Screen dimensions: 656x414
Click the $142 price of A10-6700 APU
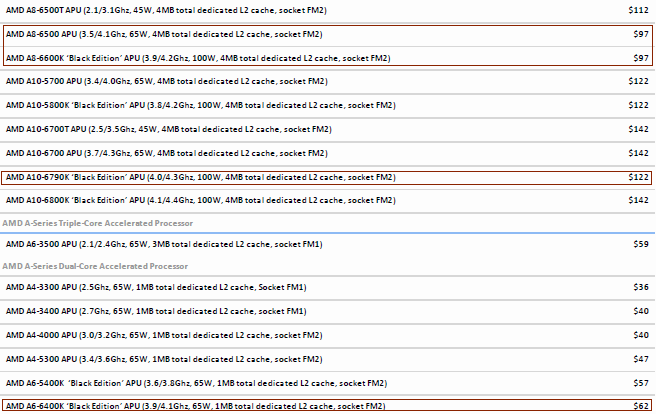tap(638, 153)
